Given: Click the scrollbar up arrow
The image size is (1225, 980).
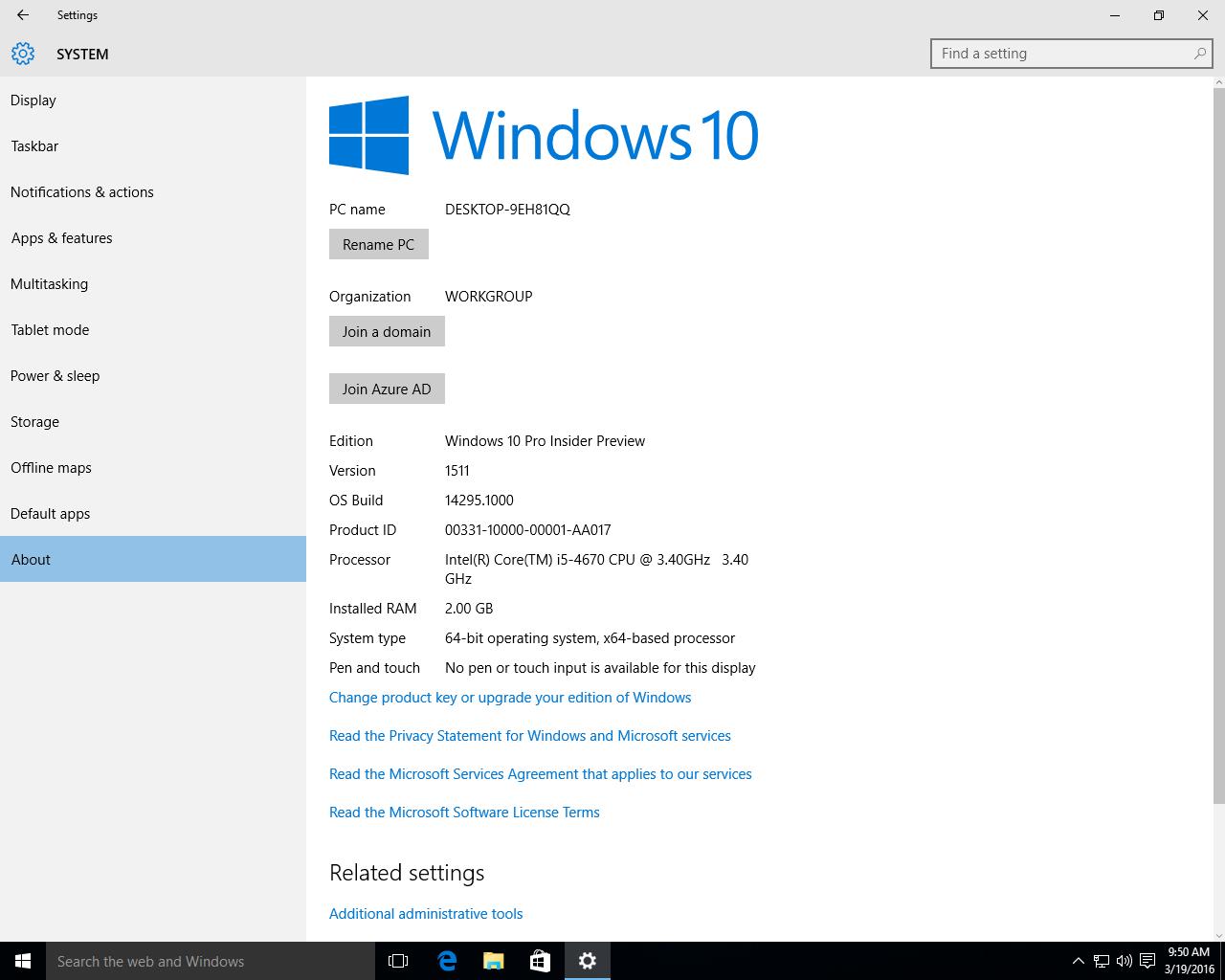Looking at the screenshot, I should pyautogui.click(x=1219, y=83).
